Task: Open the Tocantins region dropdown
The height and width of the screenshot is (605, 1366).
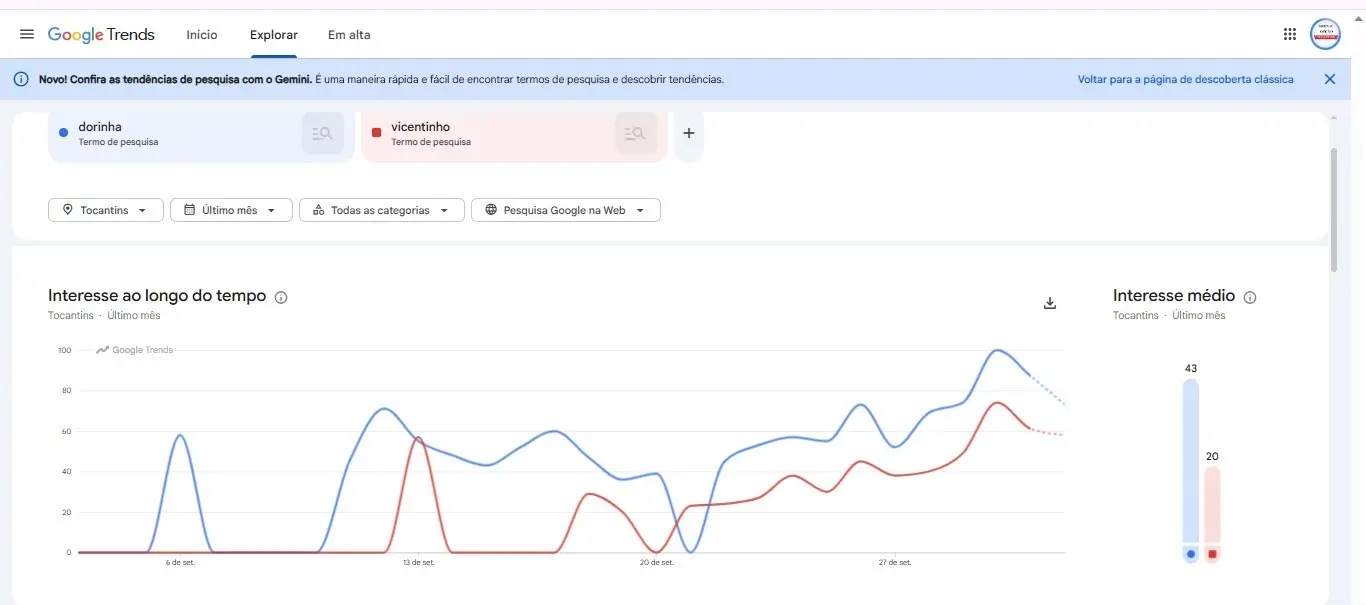Action: click(x=106, y=210)
